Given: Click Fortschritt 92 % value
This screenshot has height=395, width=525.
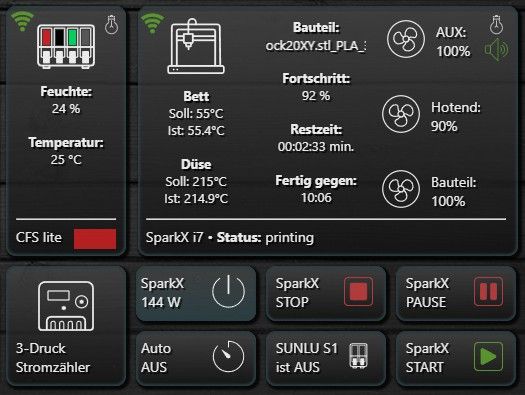Looking at the screenshot, I should coord(316,96).
